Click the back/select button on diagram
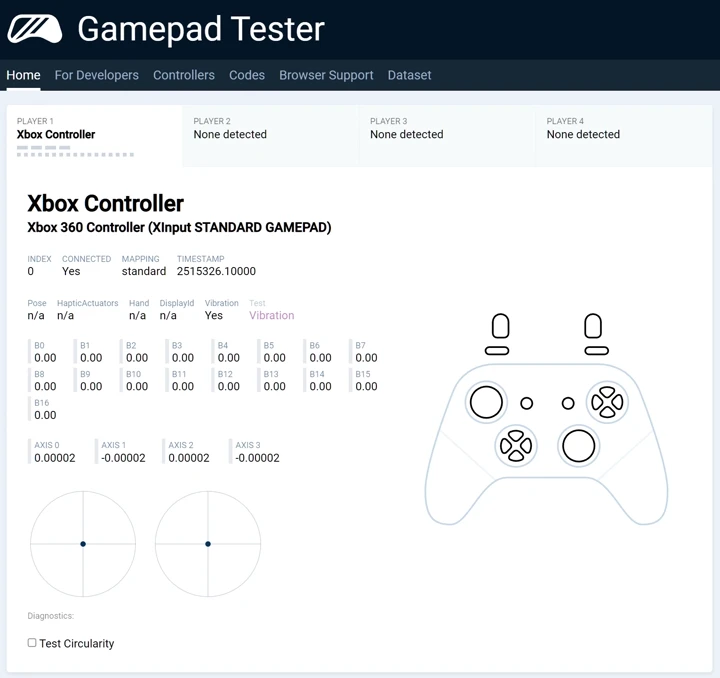Screen dimensions: 720x678 click(x=527, y=403)
